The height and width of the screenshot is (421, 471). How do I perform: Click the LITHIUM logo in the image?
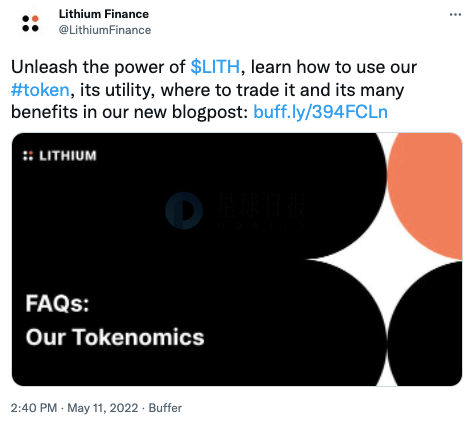pyautogui.click(x=60, y=156)
